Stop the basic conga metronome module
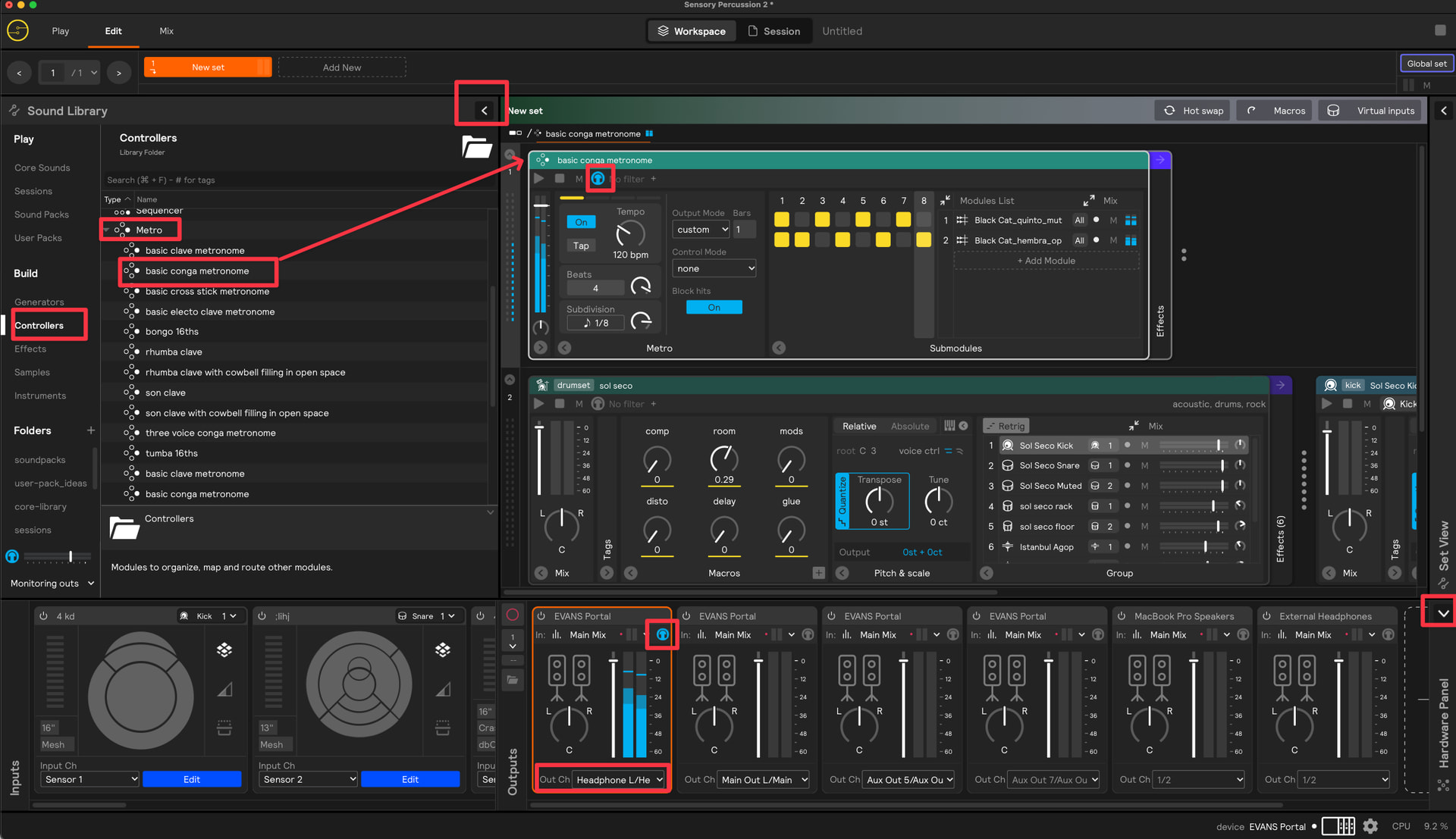 coord(560,179)
